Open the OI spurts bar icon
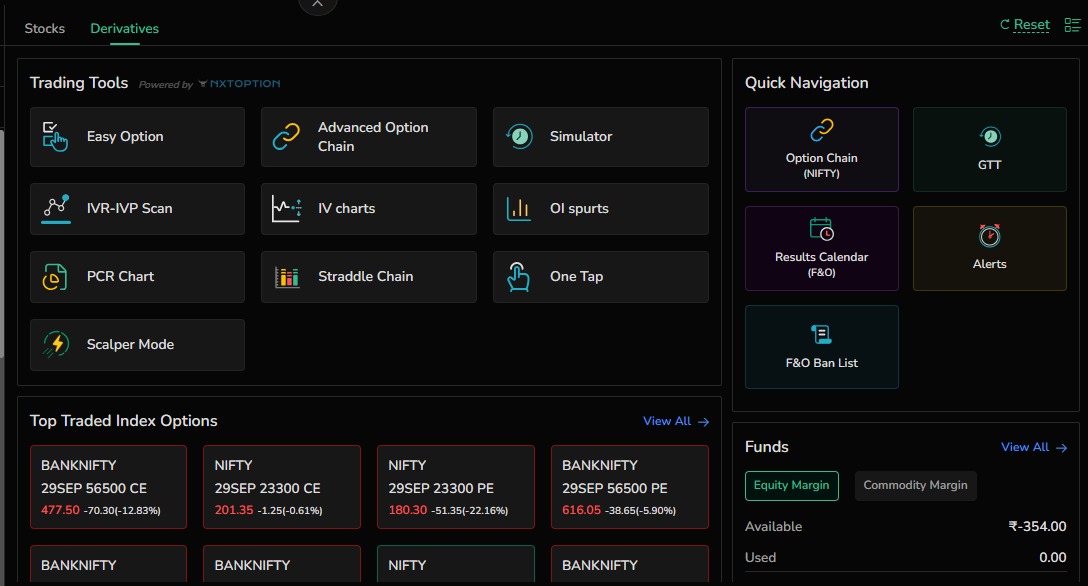This screenshot has width=1088, height=586. pos(518,209)
